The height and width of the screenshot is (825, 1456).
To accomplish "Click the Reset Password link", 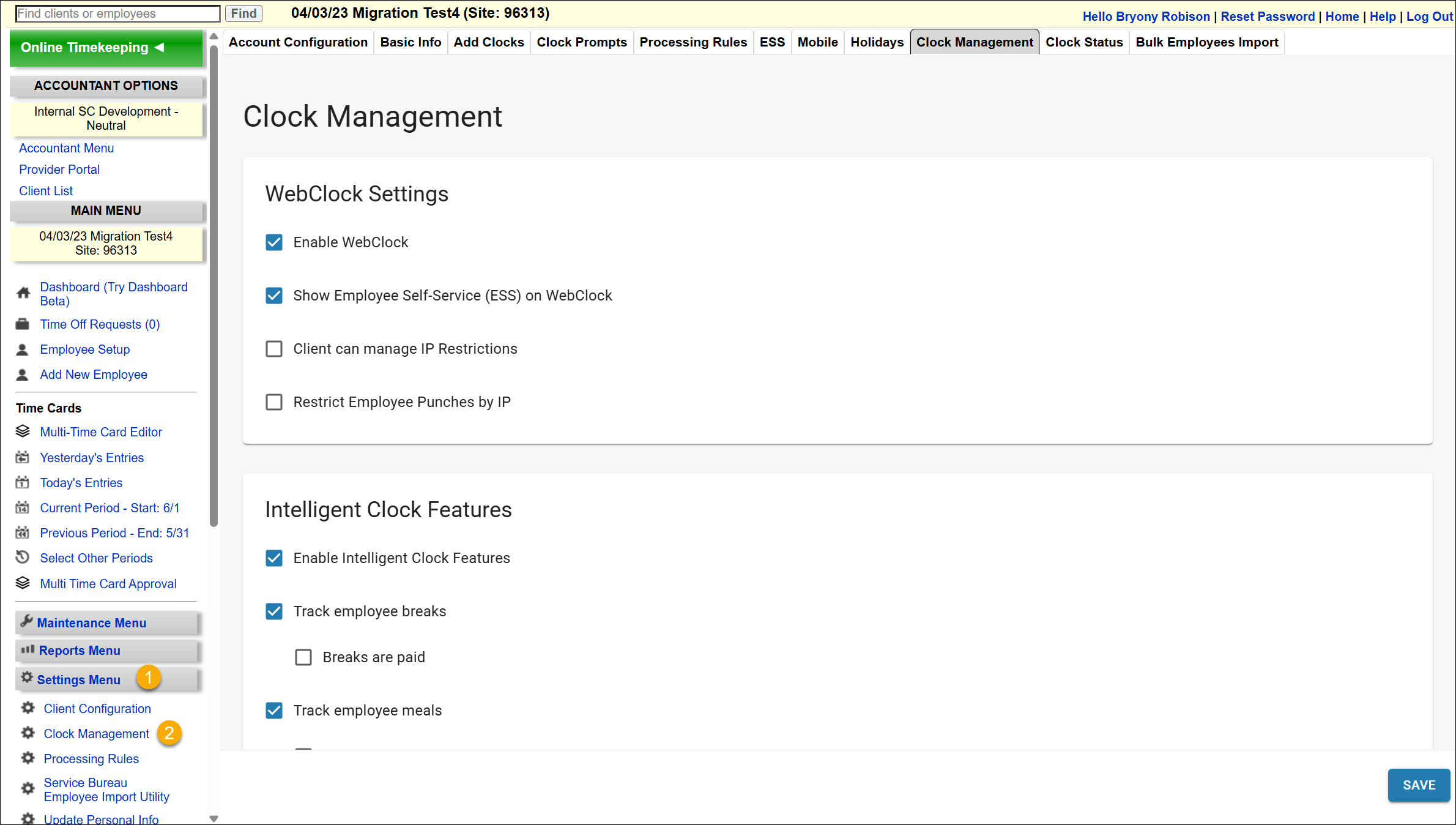I will tap(1267, 17).
